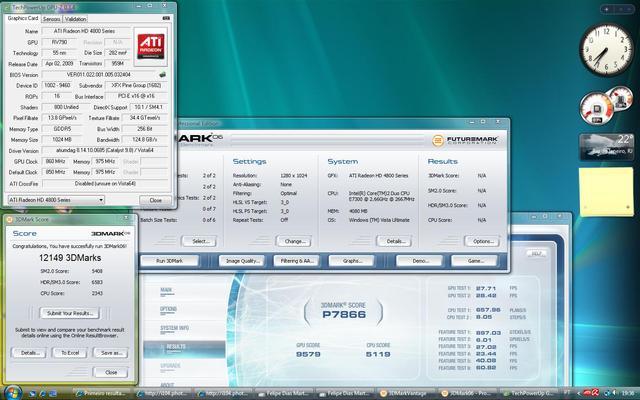Screen dimensions: 640x400
Task: Open the 3DMark06 taskbar button
Action: tap(468, 393)
